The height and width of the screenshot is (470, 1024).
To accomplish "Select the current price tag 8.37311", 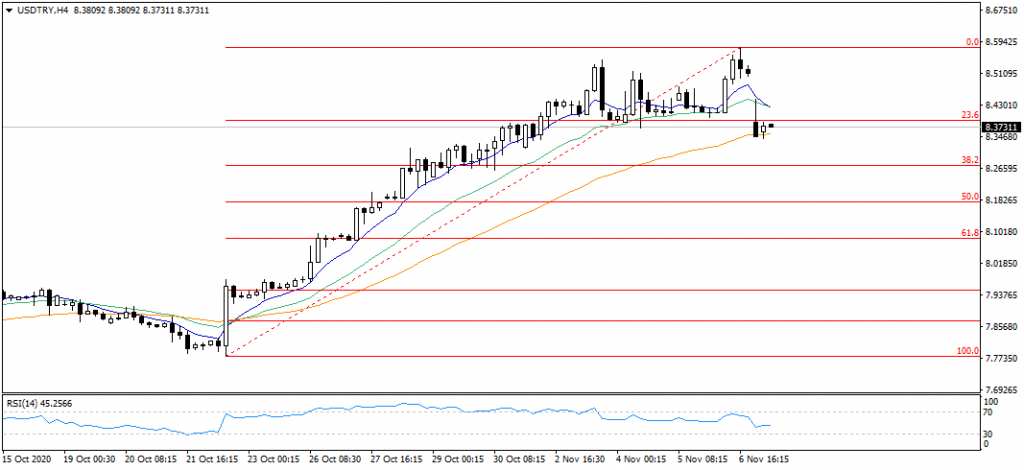I will tap(1001, 128).
